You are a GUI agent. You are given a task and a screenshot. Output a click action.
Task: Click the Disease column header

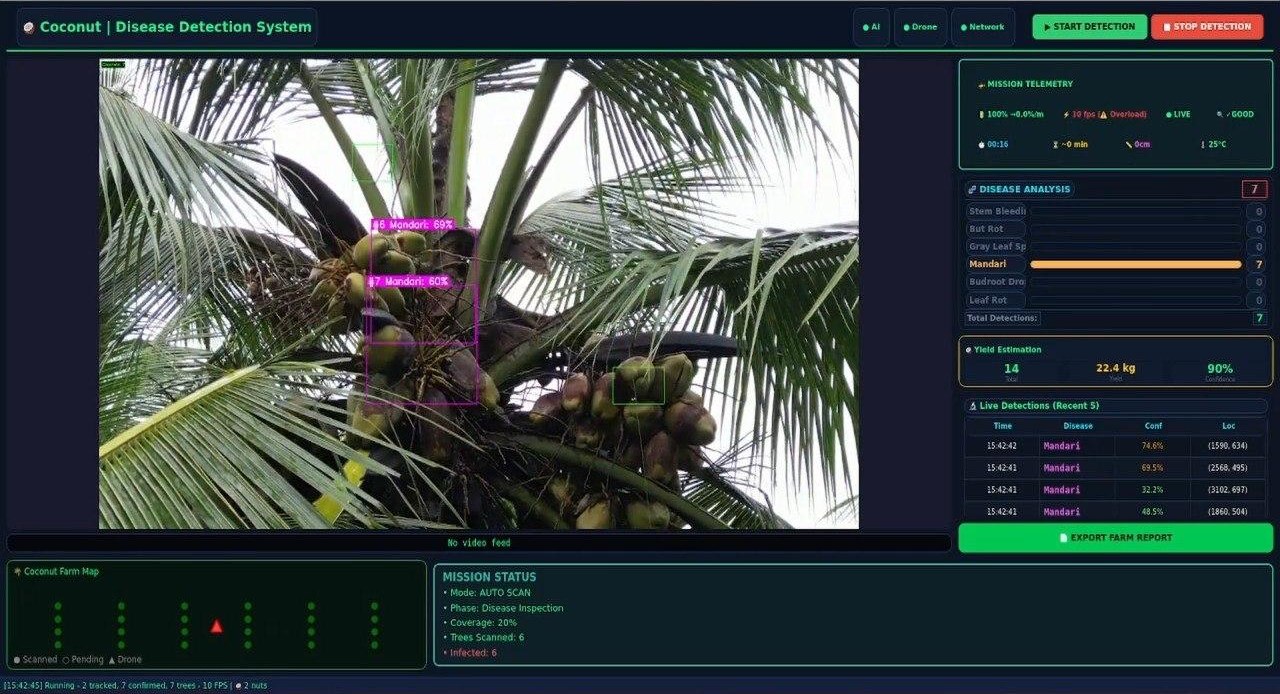[x=1078, y=426]
